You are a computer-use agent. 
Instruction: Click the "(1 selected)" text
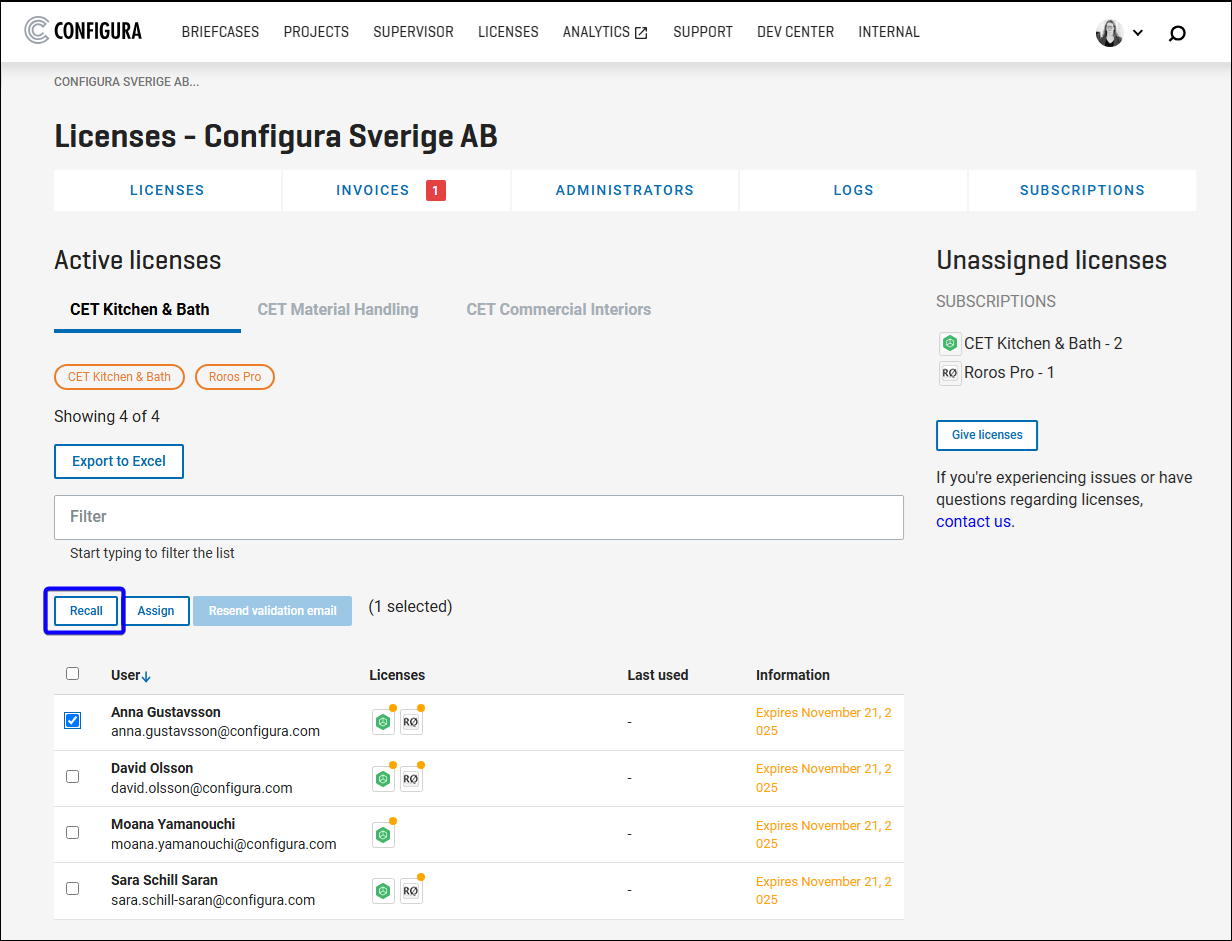410,606
